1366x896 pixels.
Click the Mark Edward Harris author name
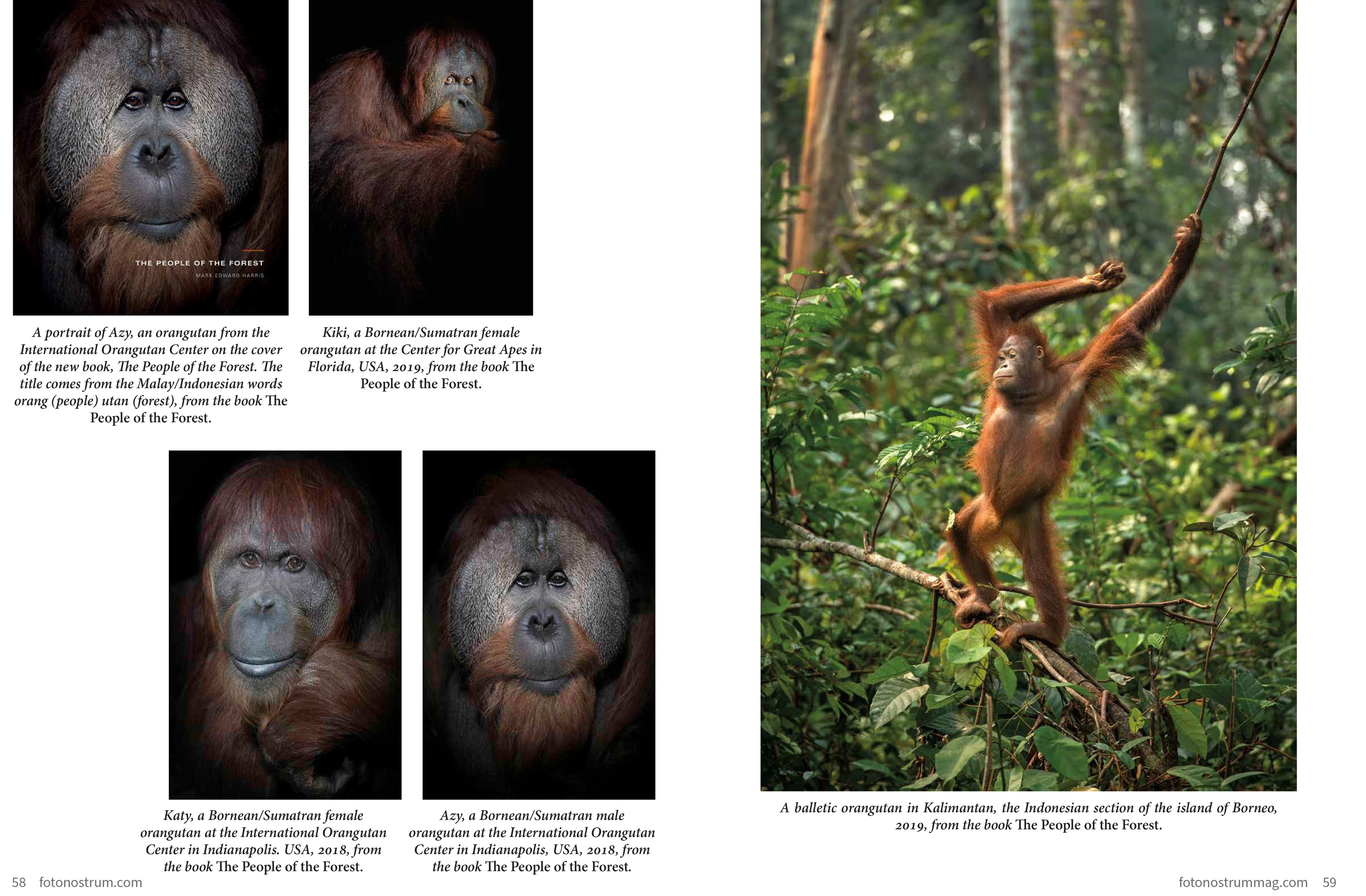[x=230, y=275]
